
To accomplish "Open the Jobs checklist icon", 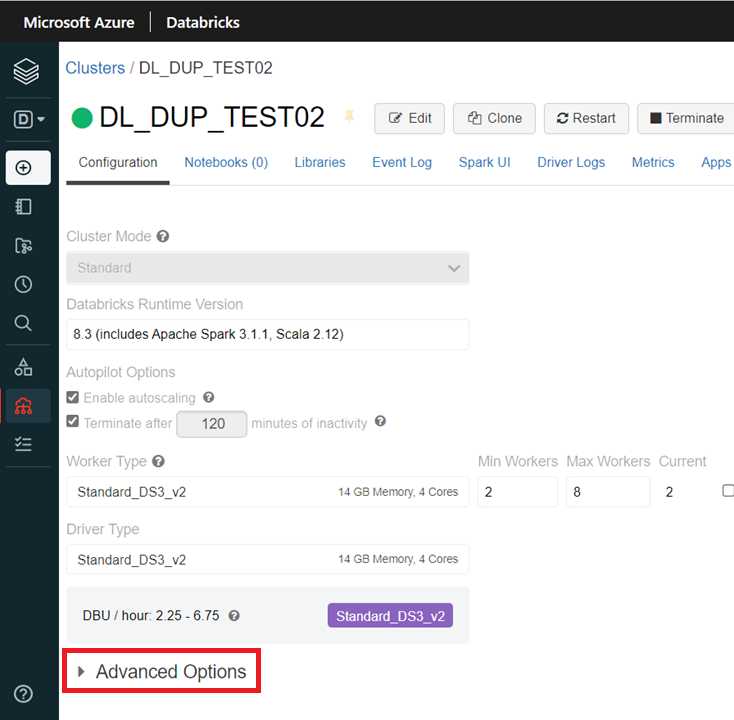I will pyautogui.click(x=23, y=444).
